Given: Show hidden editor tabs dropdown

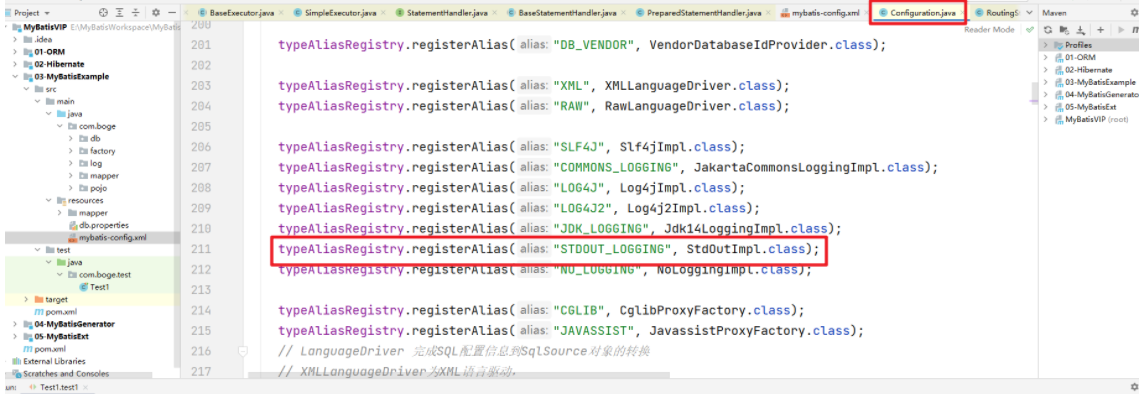Looking at the screenshot, I should (x=1029, y=13).
